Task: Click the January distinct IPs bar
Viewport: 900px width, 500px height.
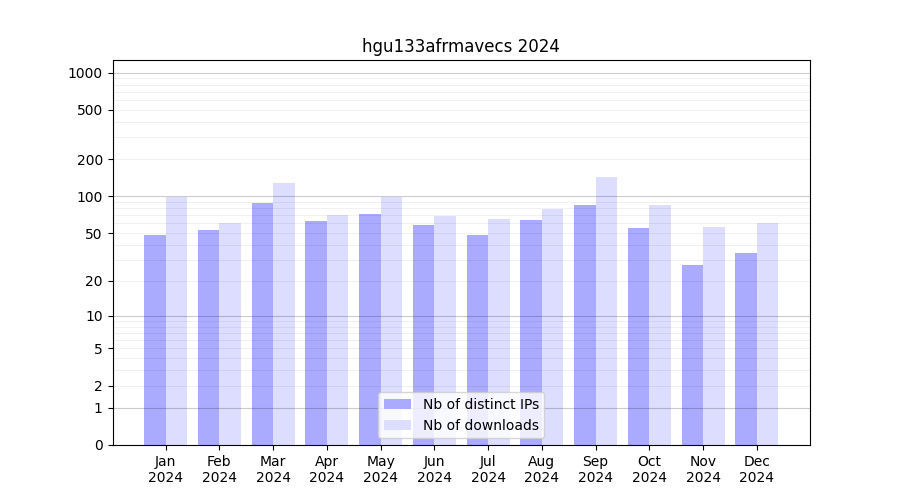Action: click(155, 340)
